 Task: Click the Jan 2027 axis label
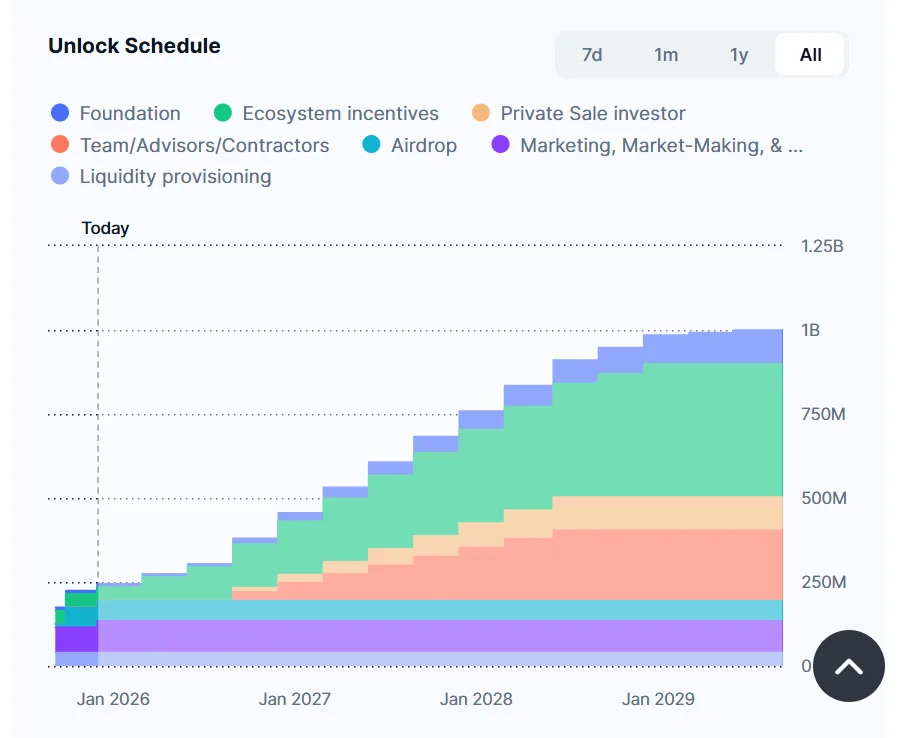click(x=294, y=699)
